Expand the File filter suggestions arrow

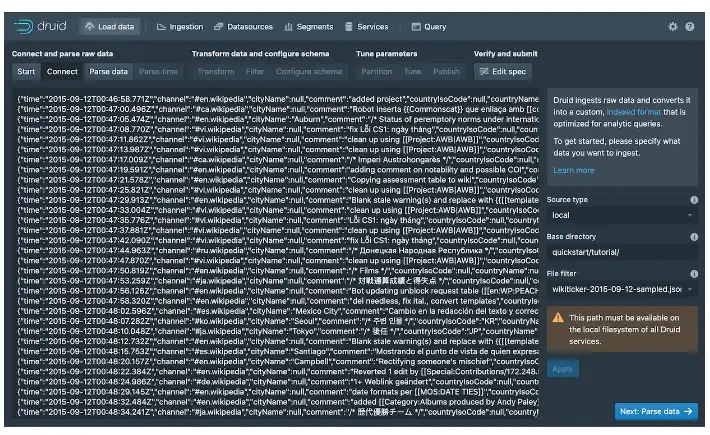(690, 289)
